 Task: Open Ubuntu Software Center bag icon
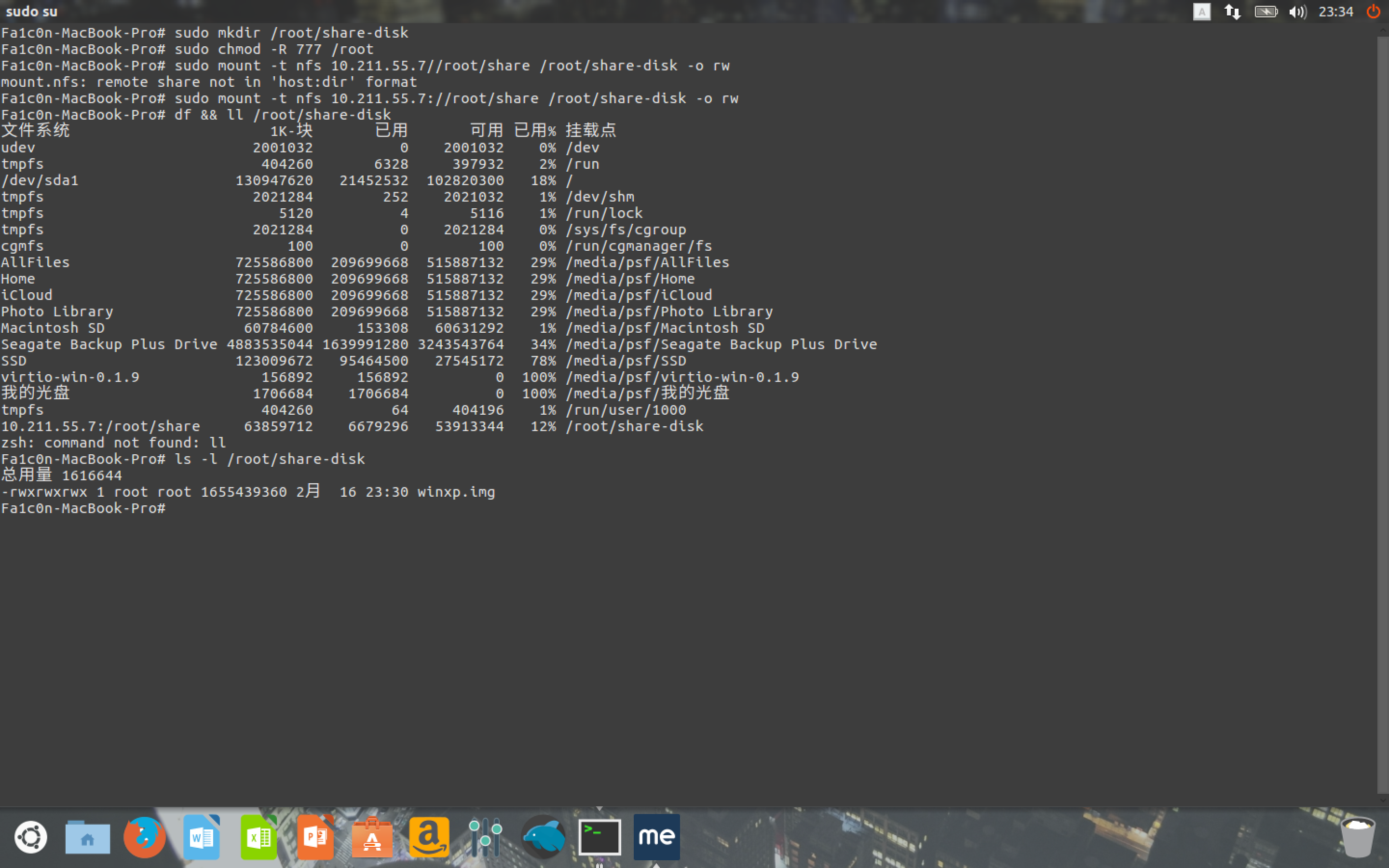(x=372, y=837)
